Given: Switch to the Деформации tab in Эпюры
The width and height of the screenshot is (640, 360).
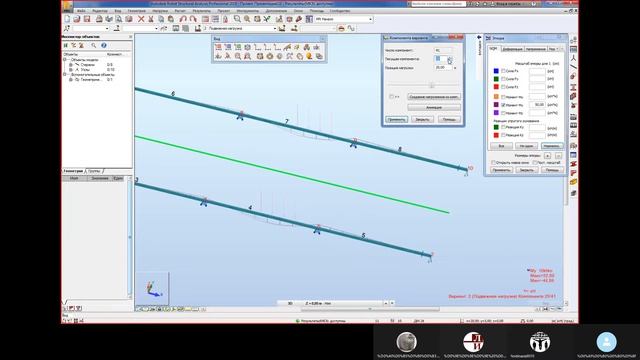Looking at the screenshot, I should (512, 49).
